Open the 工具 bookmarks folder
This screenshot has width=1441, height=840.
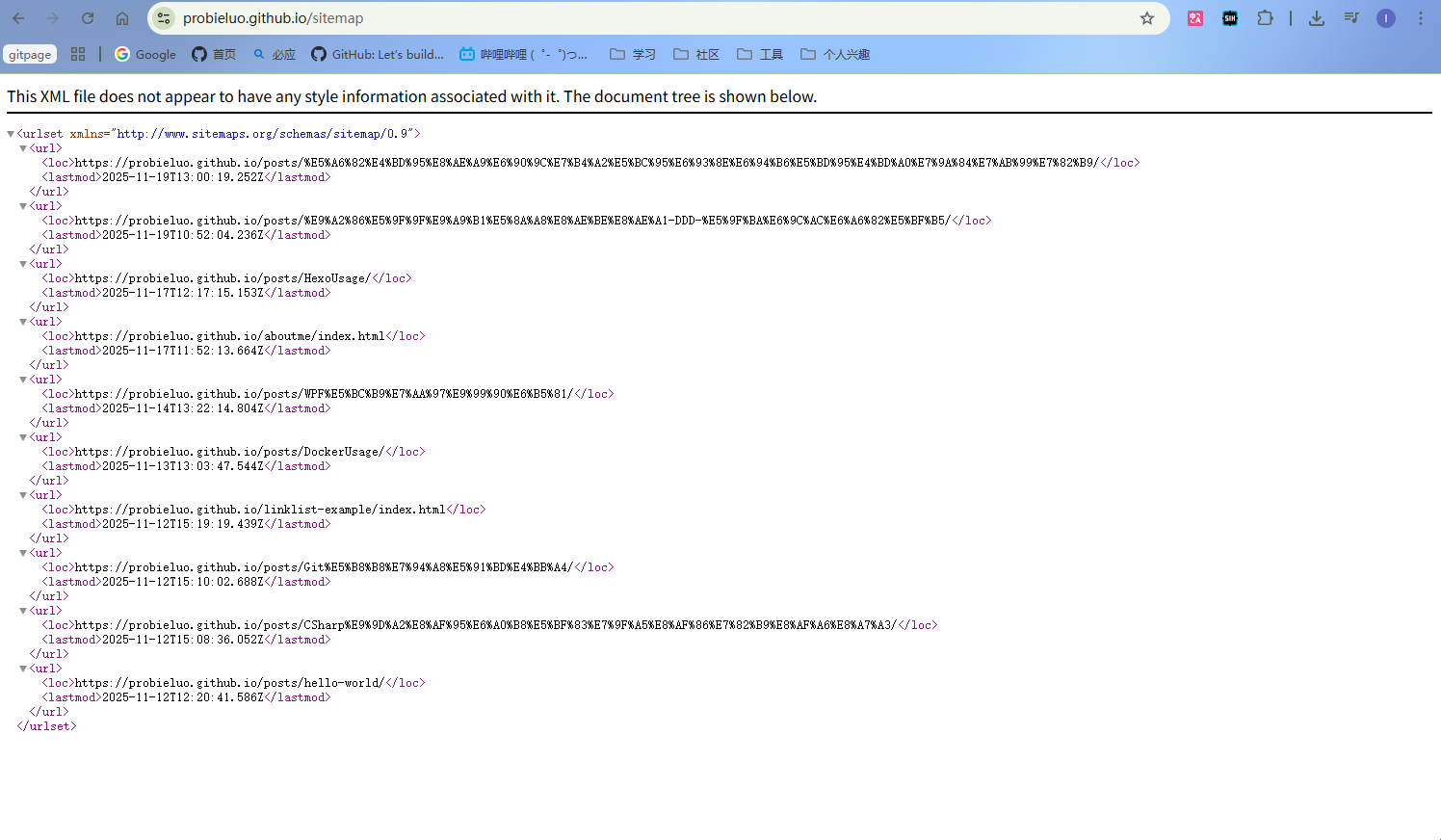pyautogui.click(x=760, y=55)
